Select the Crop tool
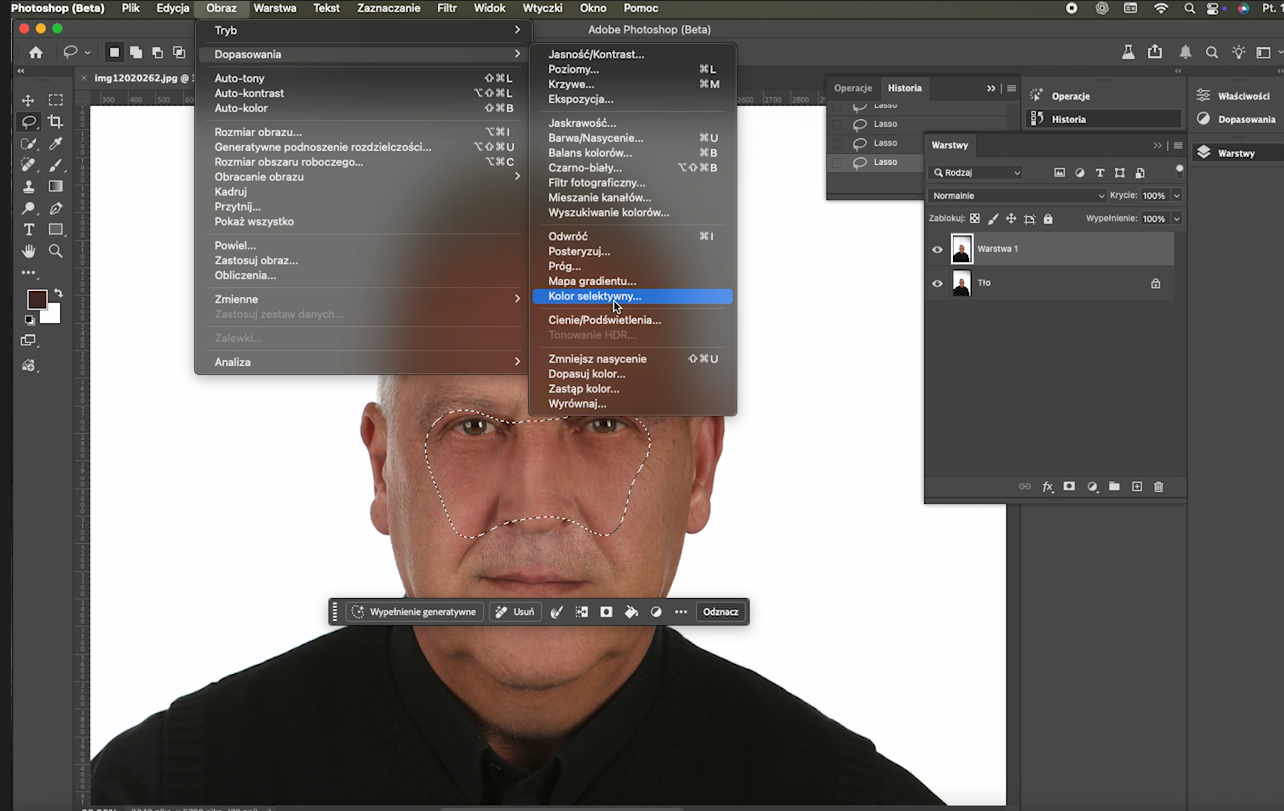The image size is (1284, 811). 56,122
